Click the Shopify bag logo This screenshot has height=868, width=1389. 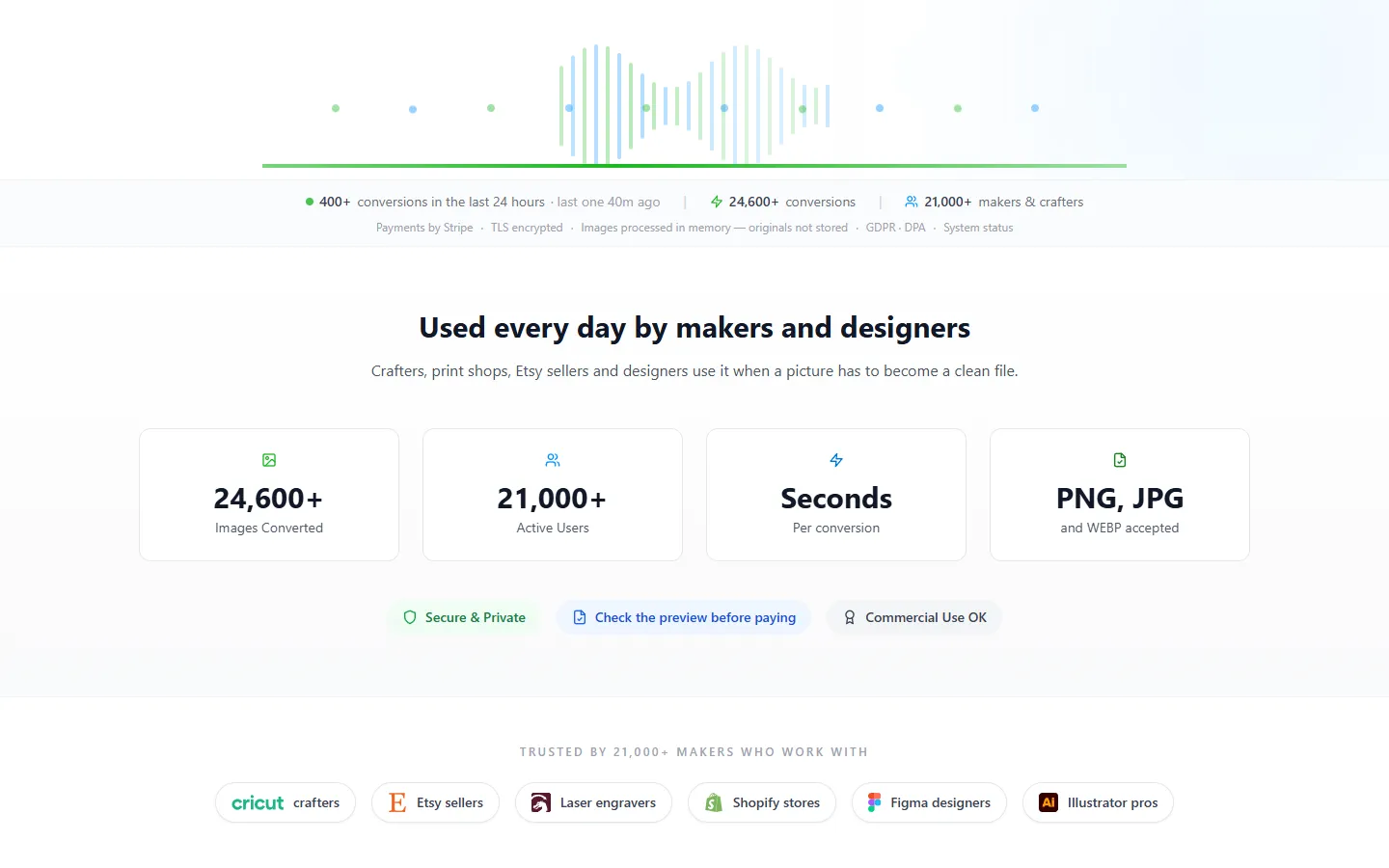714,802
